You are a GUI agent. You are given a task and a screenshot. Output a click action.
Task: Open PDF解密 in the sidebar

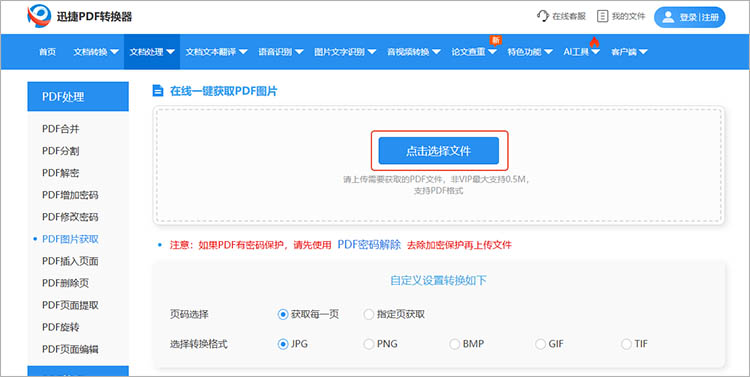click(x=61, y=173)
